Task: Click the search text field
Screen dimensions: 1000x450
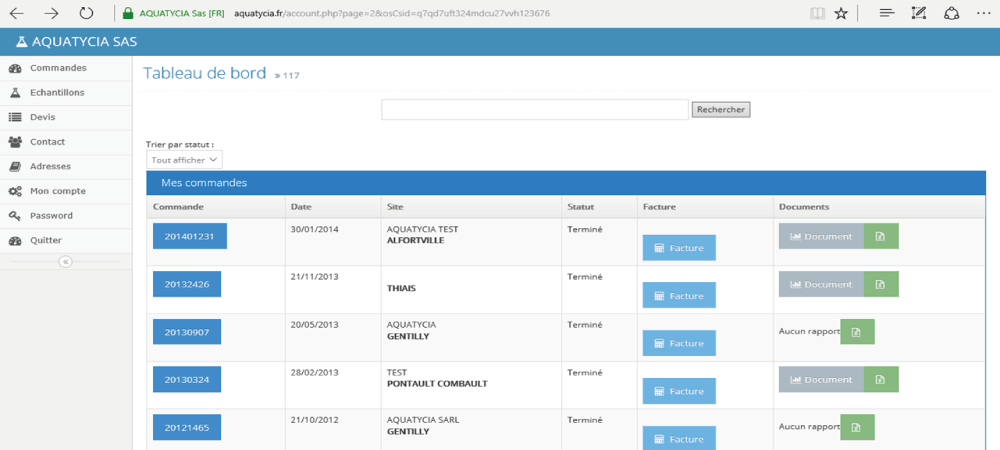Action: coord(534,110)
